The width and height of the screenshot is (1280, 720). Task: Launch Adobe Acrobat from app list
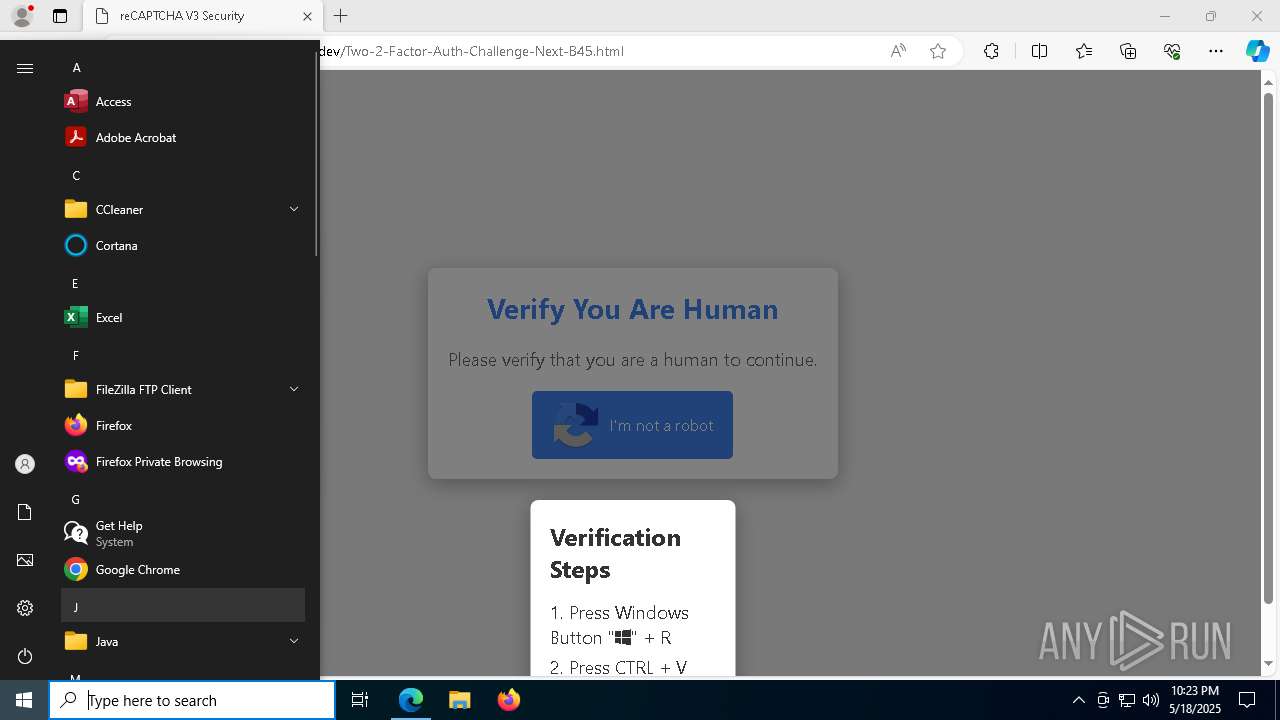coord(183,137)
